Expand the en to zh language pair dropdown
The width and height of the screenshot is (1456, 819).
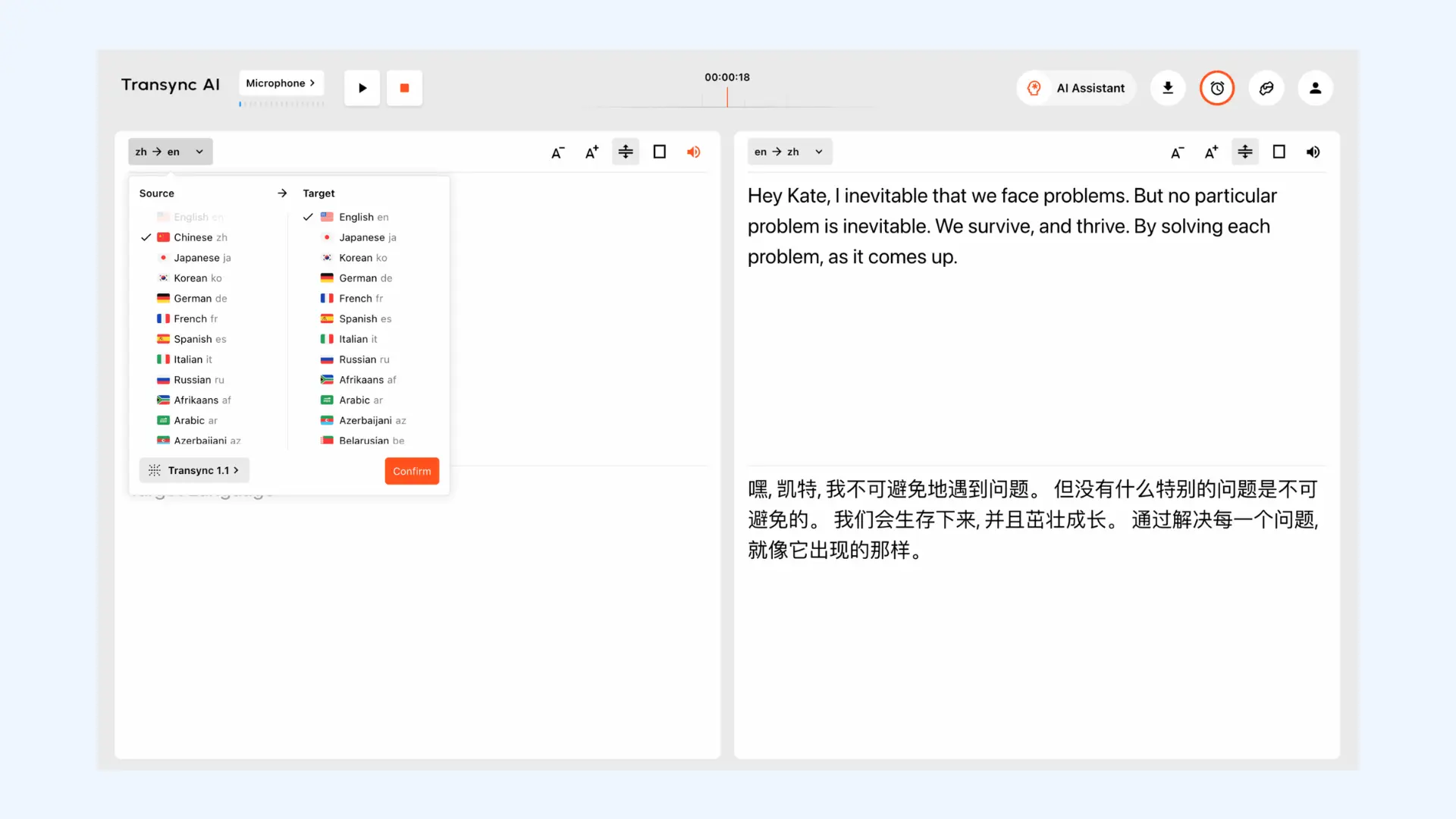tap(789, 151)
